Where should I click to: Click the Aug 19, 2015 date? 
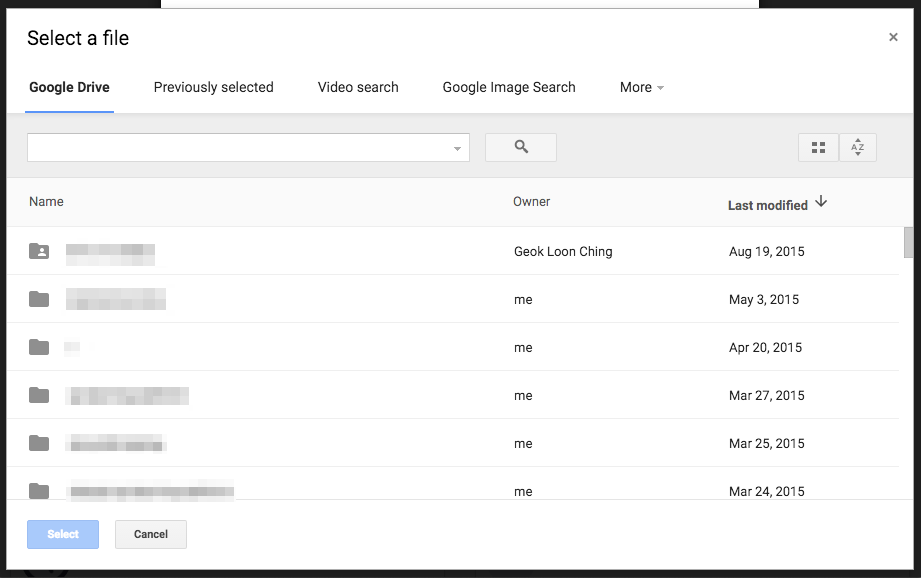767,251
